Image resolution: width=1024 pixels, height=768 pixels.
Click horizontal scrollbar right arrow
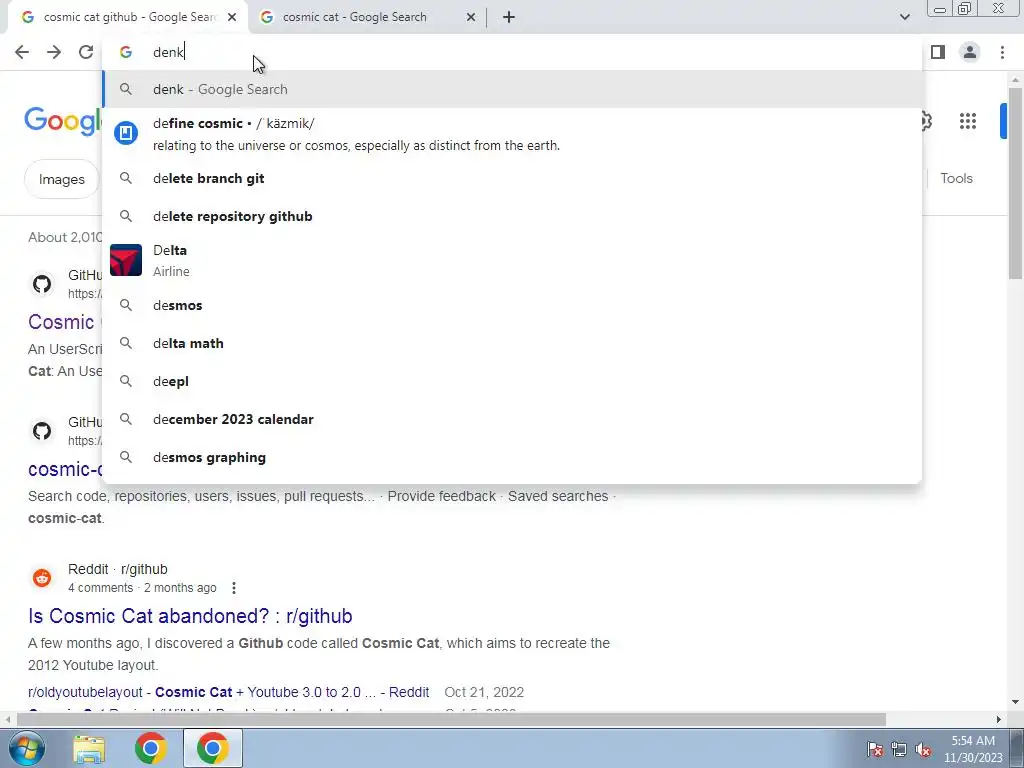[999, 720]
